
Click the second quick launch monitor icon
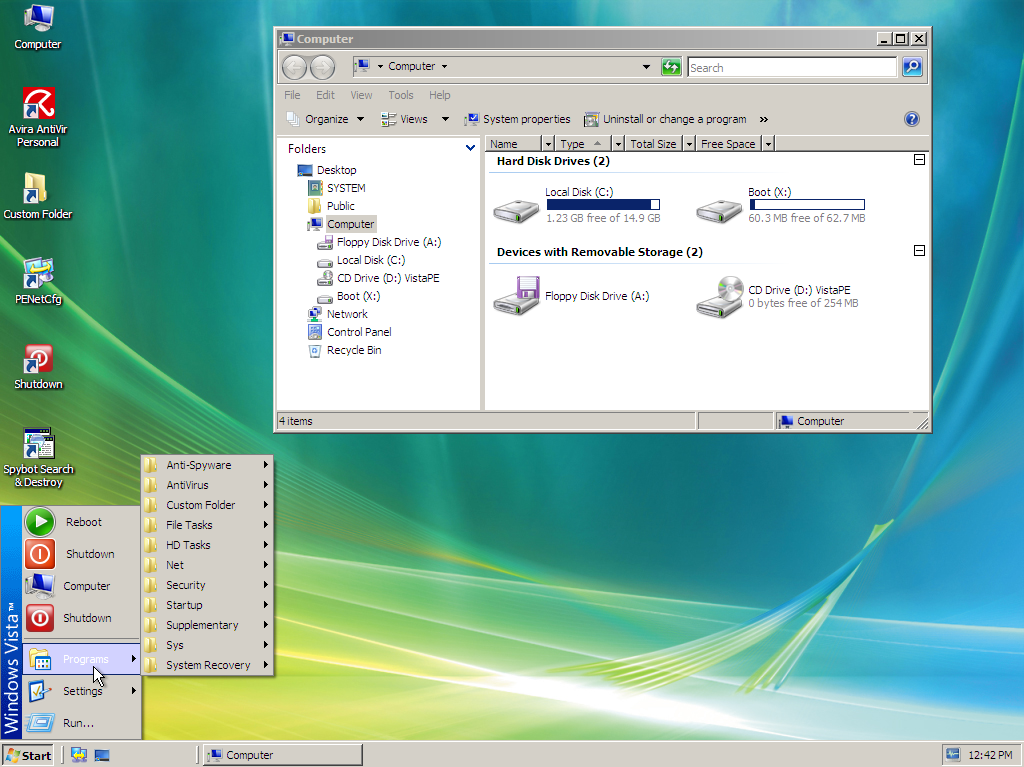102,755
